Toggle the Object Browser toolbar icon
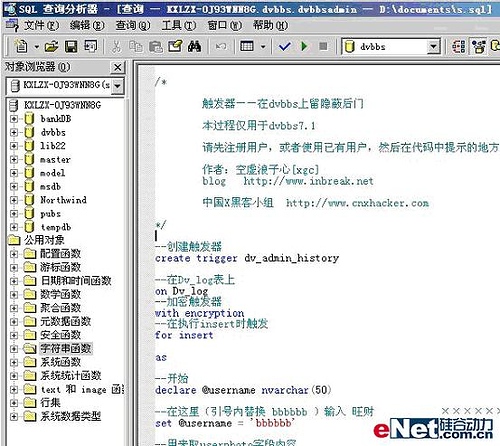This screenshot has height=446, width=500. pyautogui.click(x=478, y=47)
